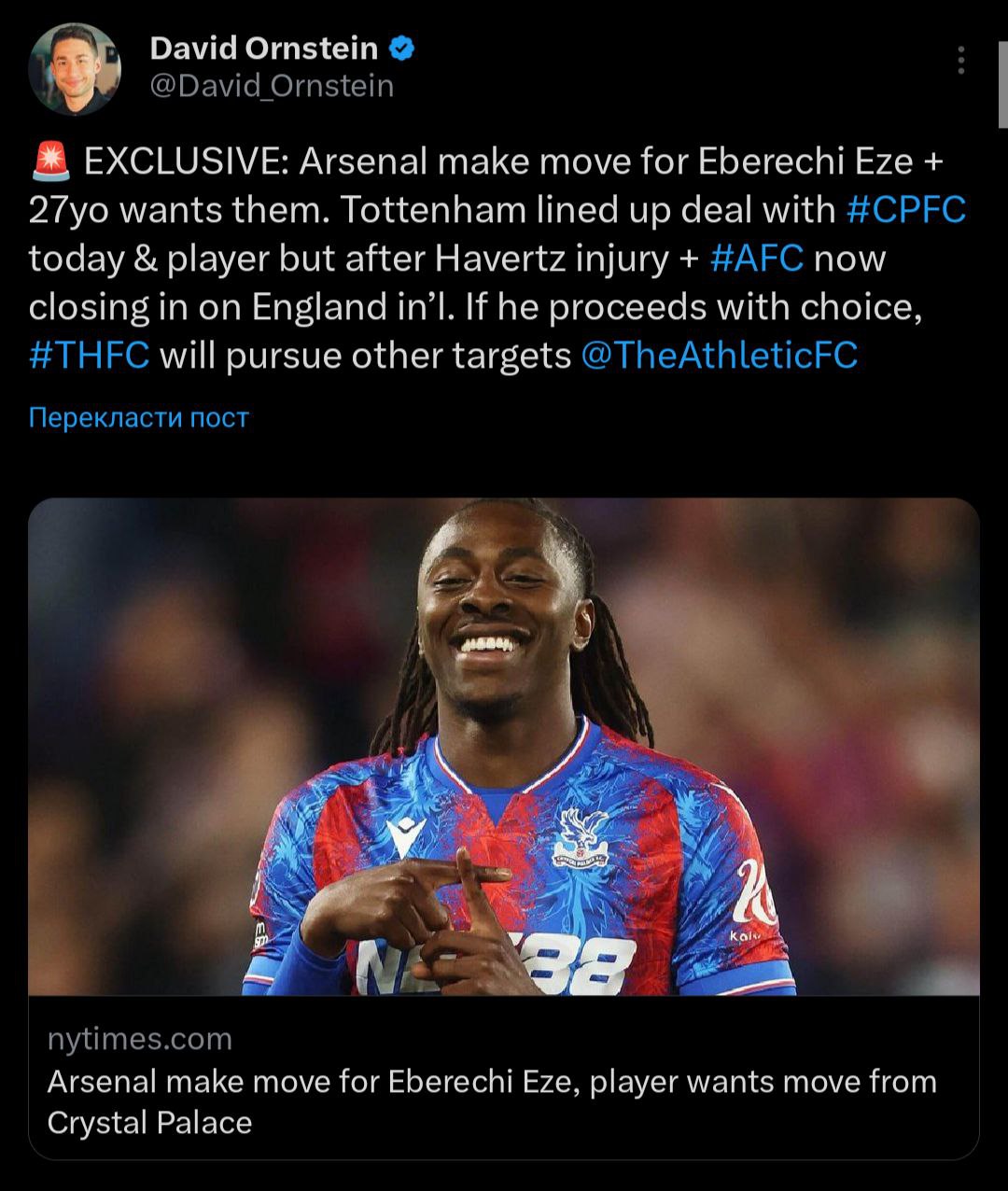
Task: Open the #CPFC hashtag
Action: click(905, 210)
